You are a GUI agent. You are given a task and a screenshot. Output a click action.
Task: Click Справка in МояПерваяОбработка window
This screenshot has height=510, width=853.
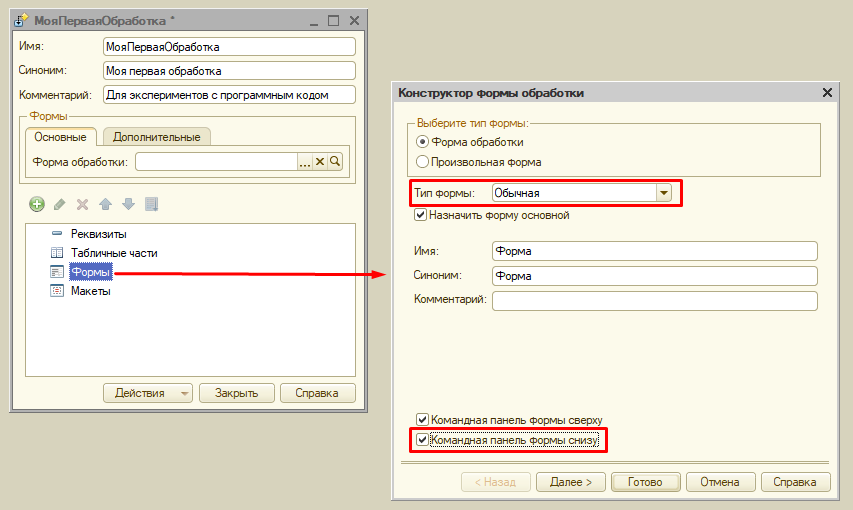(317, 393)
